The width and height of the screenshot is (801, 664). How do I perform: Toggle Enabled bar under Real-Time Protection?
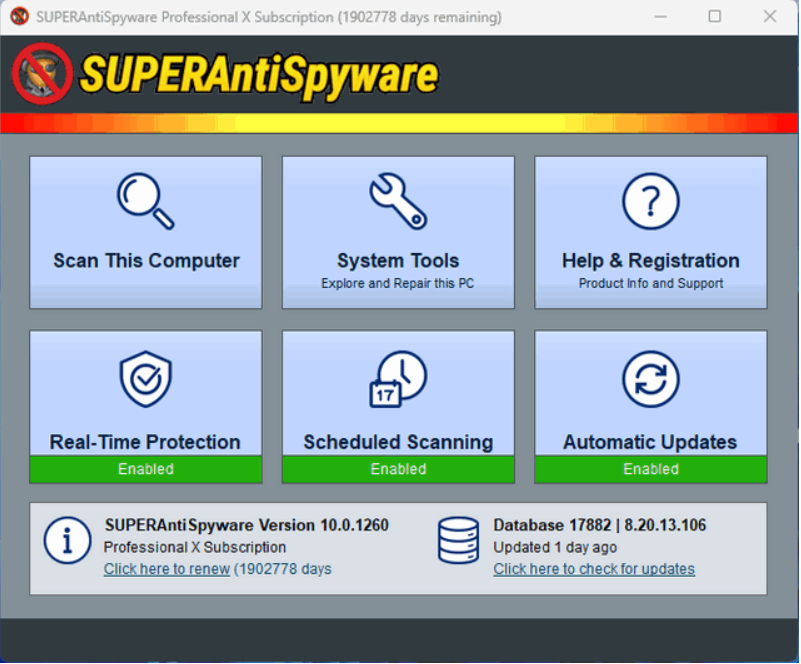click(146, 469)
